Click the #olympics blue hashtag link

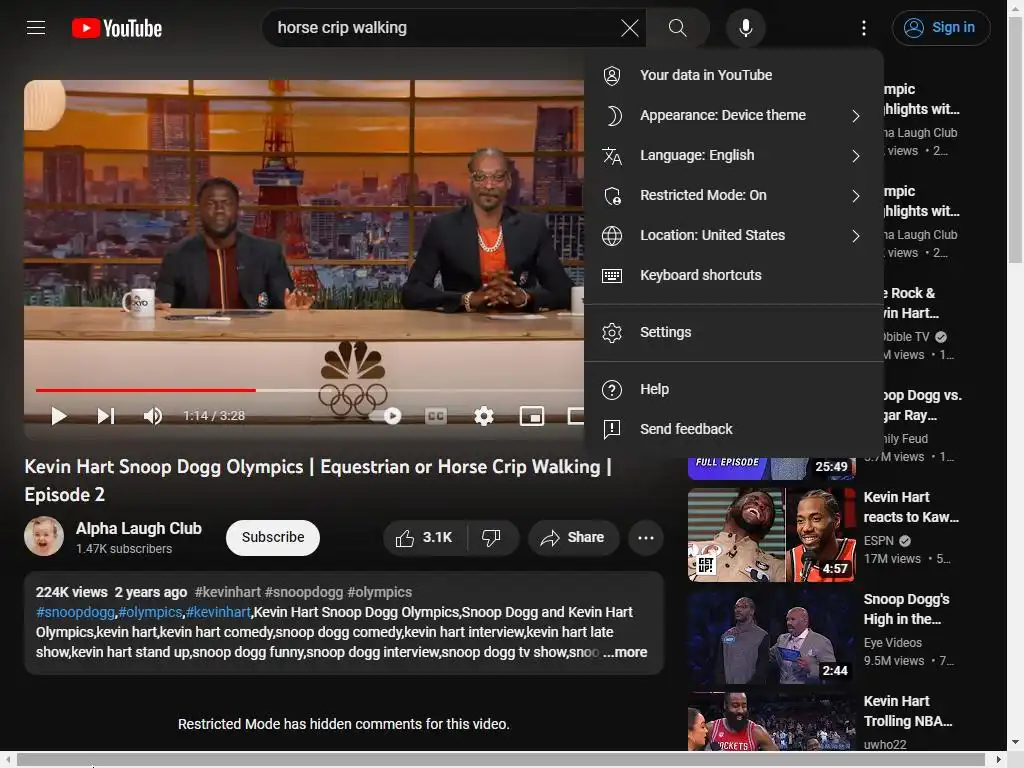pos(150,612)
